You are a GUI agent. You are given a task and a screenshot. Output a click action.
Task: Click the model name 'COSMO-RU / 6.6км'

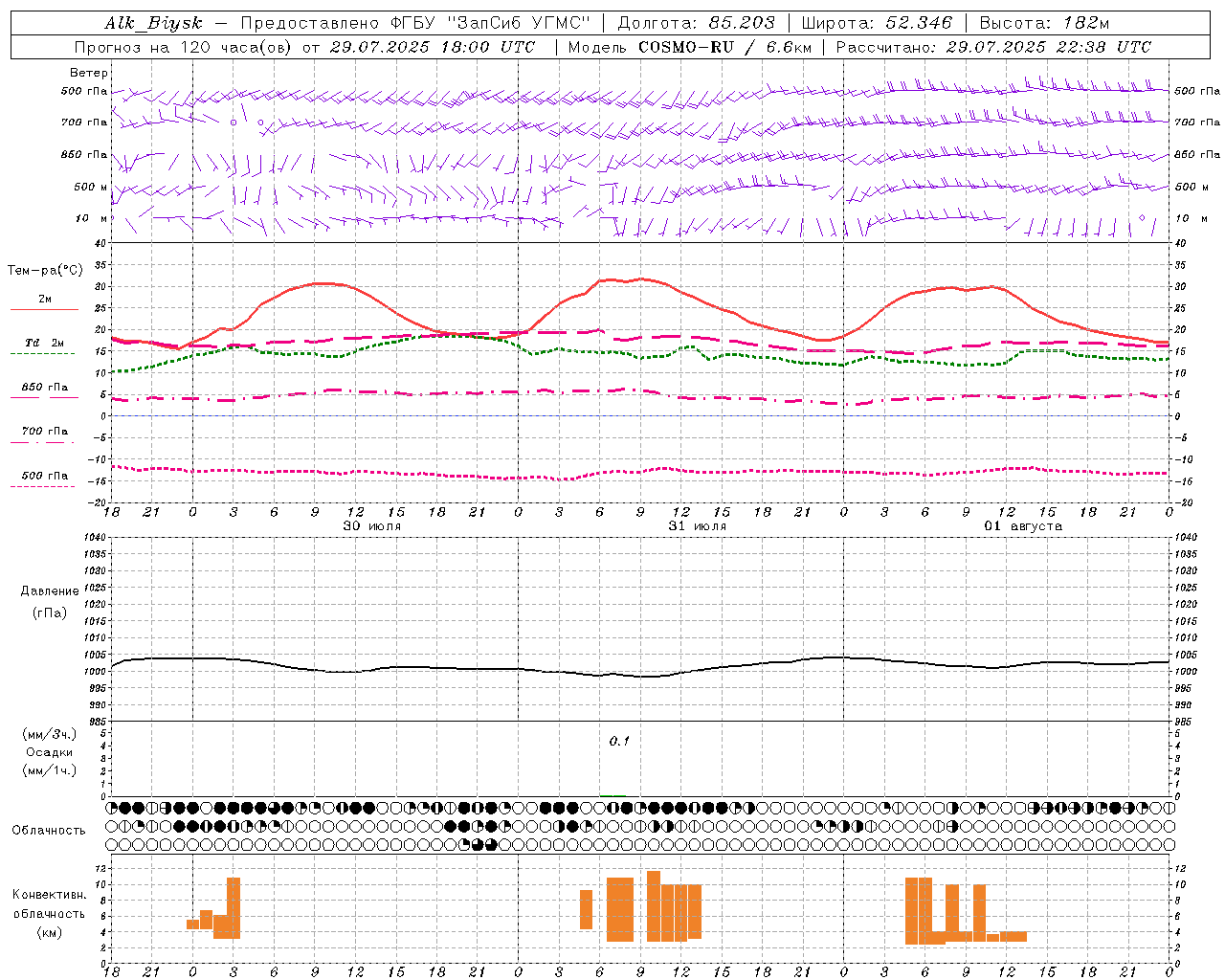click(x=724, y=47)
